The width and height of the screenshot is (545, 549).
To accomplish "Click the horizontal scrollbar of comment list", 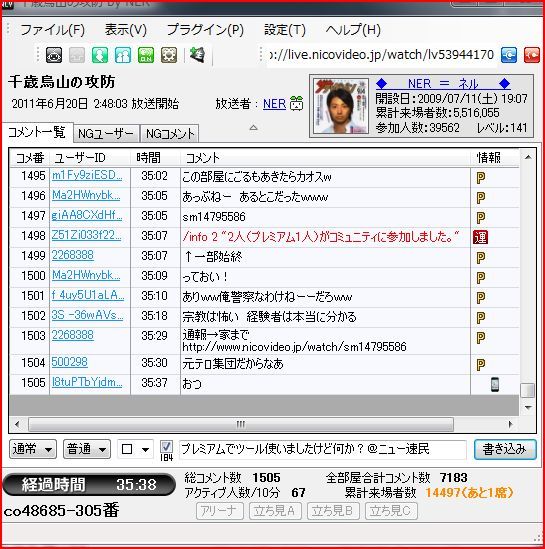I will (240, 424).
